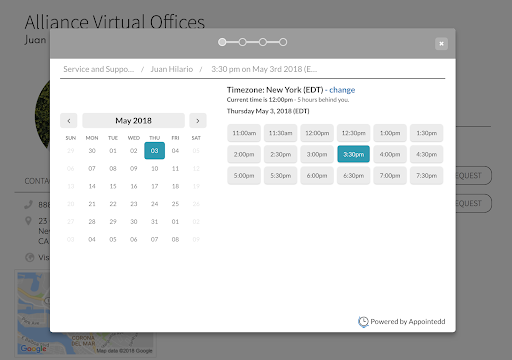Pick May 25 in the calendar

click(175, 204)
